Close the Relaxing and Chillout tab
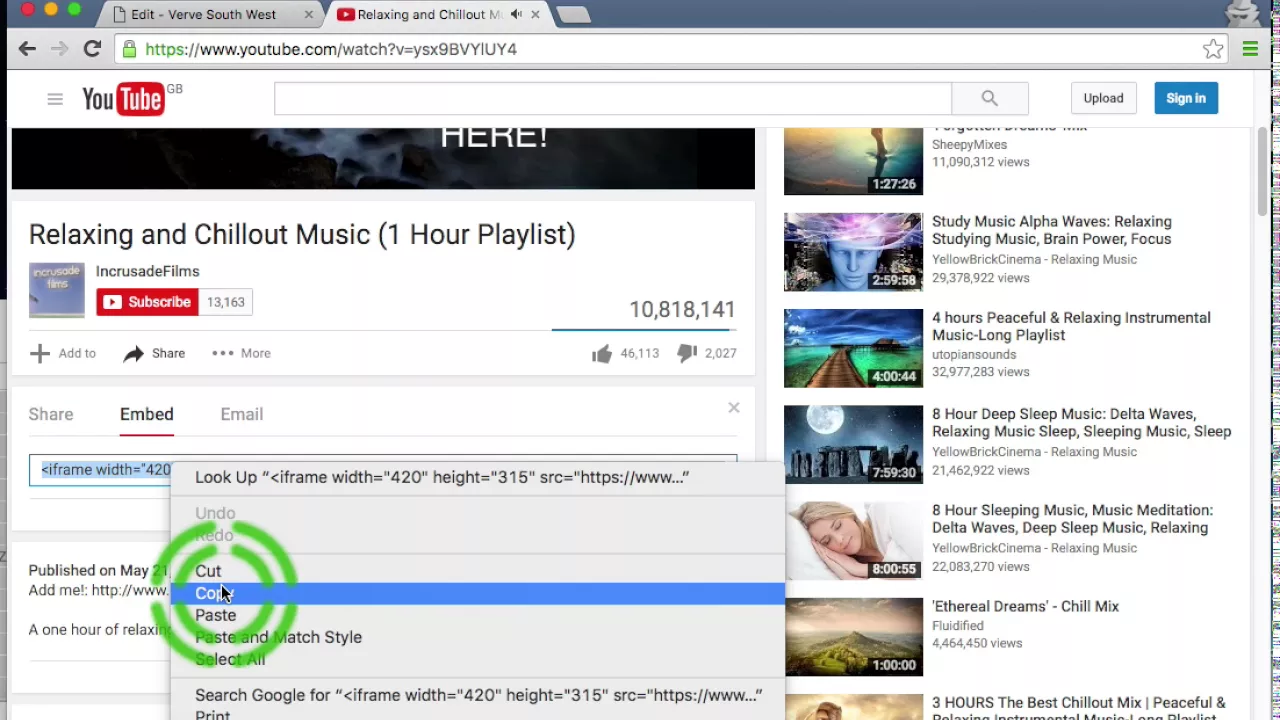Viewport: 1280px width, 720px height. click(x=535, y=14)
